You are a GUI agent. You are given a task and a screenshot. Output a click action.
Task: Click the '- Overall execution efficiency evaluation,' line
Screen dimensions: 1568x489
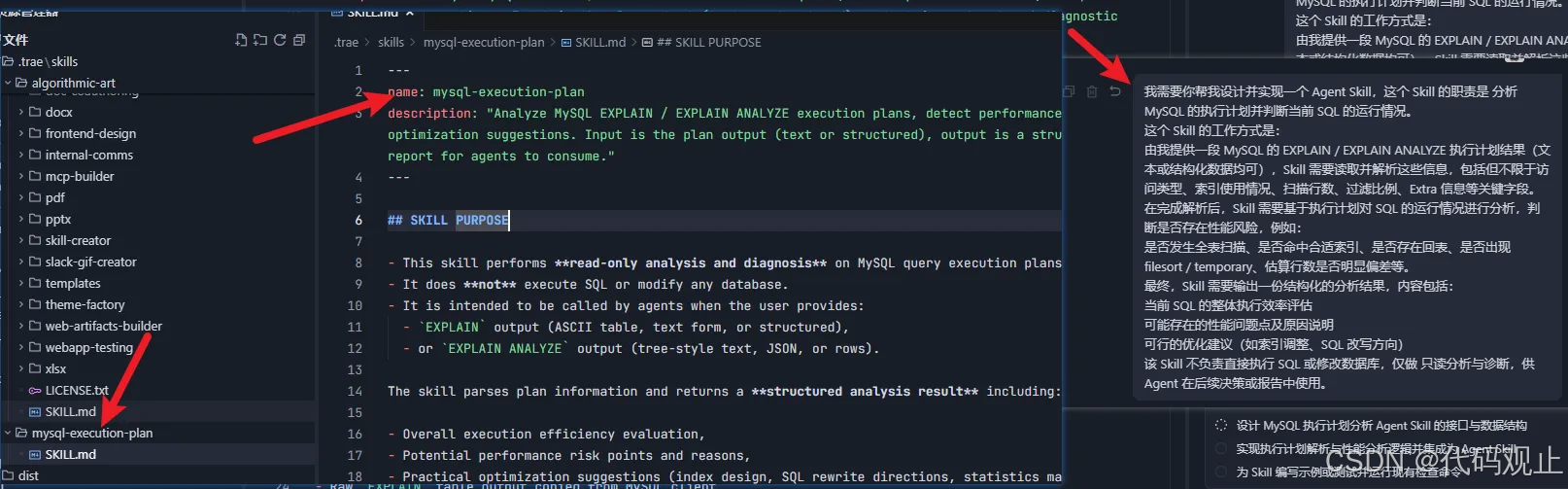(546, 434)
